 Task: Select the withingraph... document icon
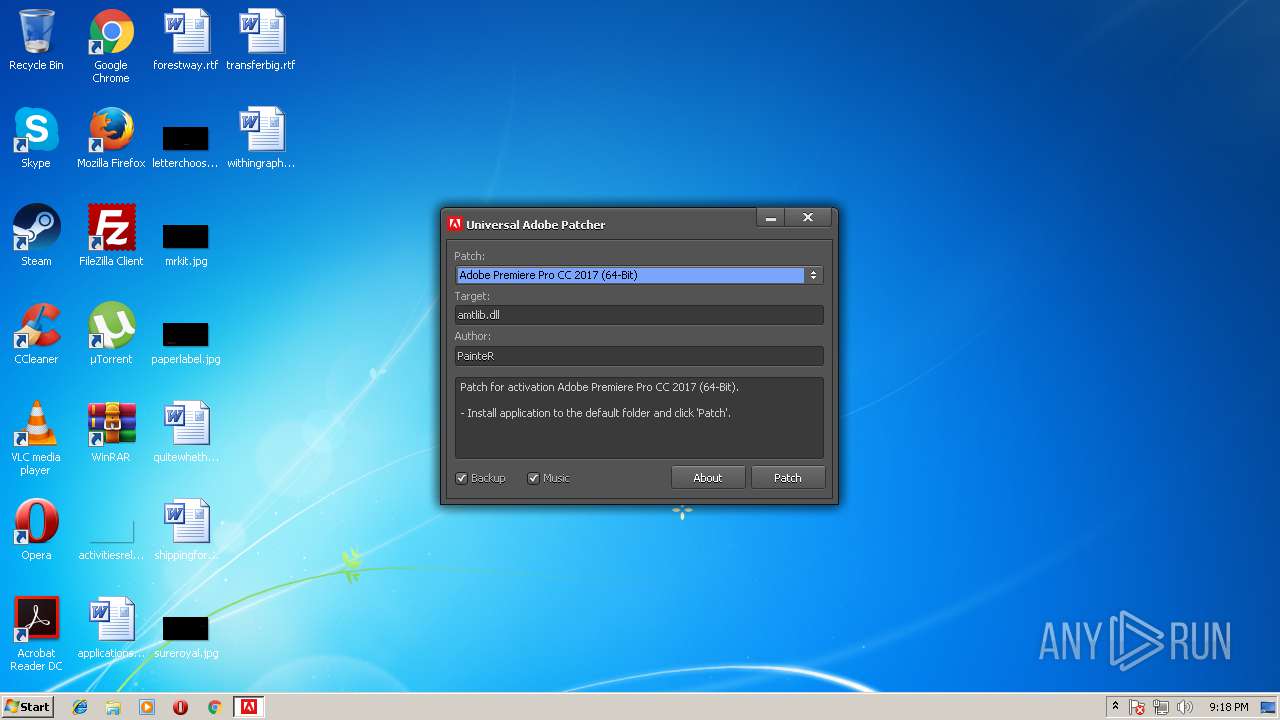click(x=261, y=138)
